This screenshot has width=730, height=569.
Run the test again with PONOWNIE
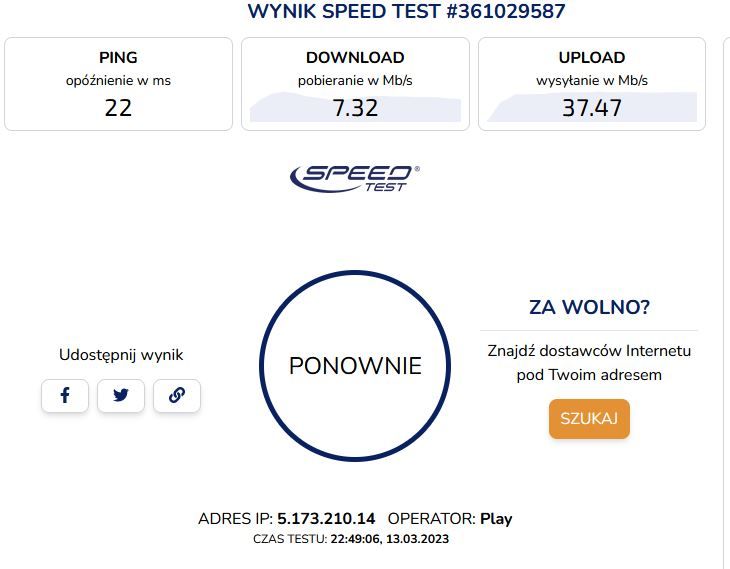355,366
